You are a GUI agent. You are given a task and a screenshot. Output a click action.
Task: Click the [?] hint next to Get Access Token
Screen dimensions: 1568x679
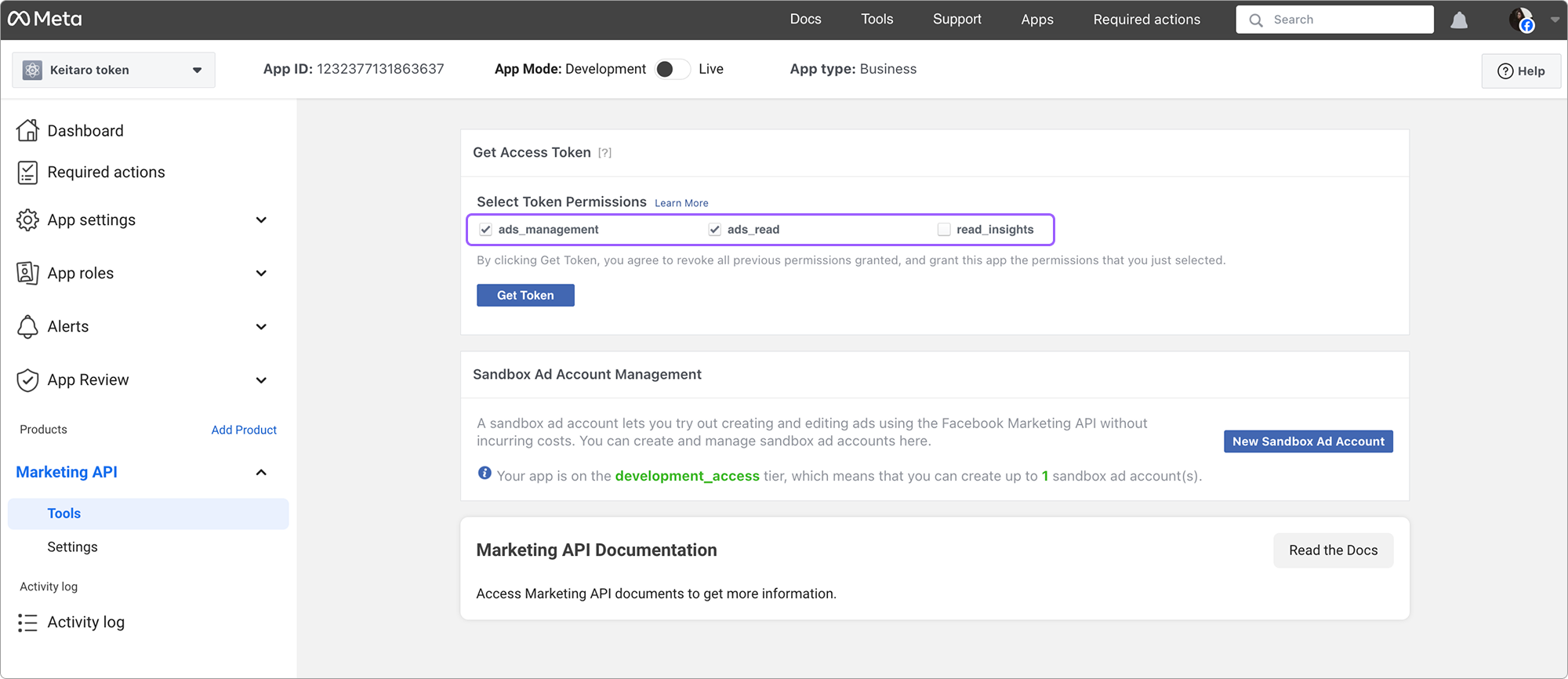click(604, 153)
